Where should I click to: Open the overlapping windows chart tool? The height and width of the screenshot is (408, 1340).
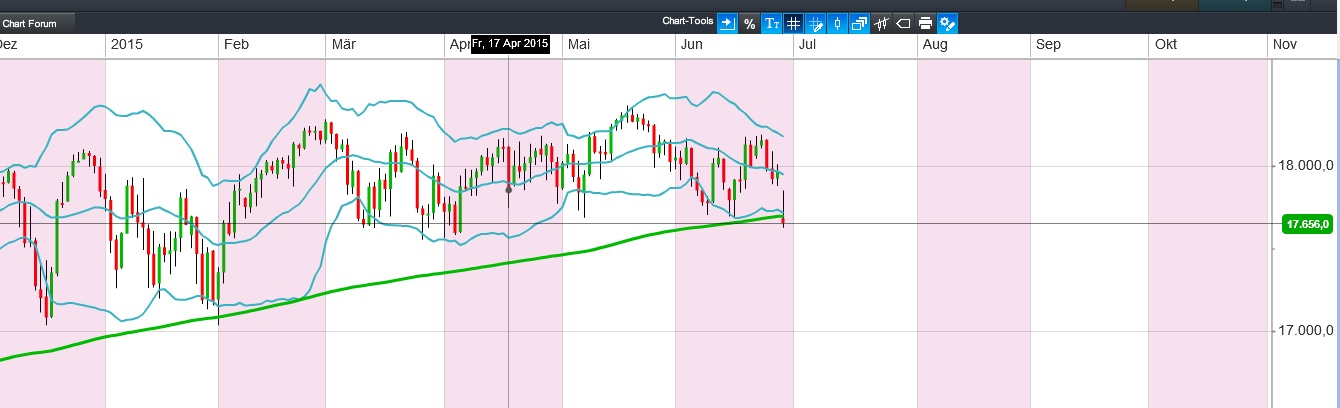859,23
